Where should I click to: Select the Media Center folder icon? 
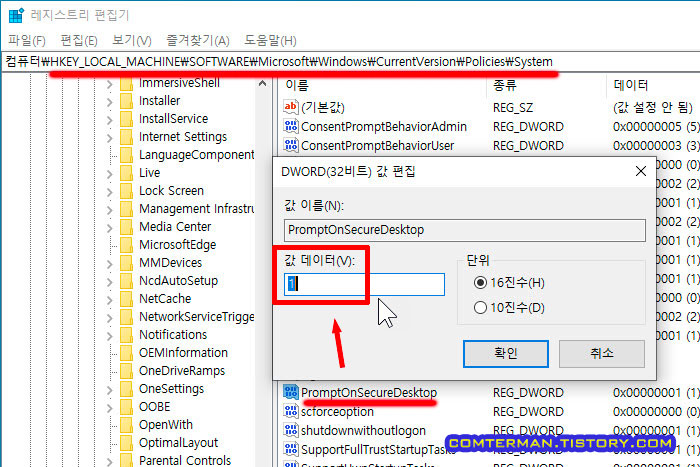tap(126, 227)
